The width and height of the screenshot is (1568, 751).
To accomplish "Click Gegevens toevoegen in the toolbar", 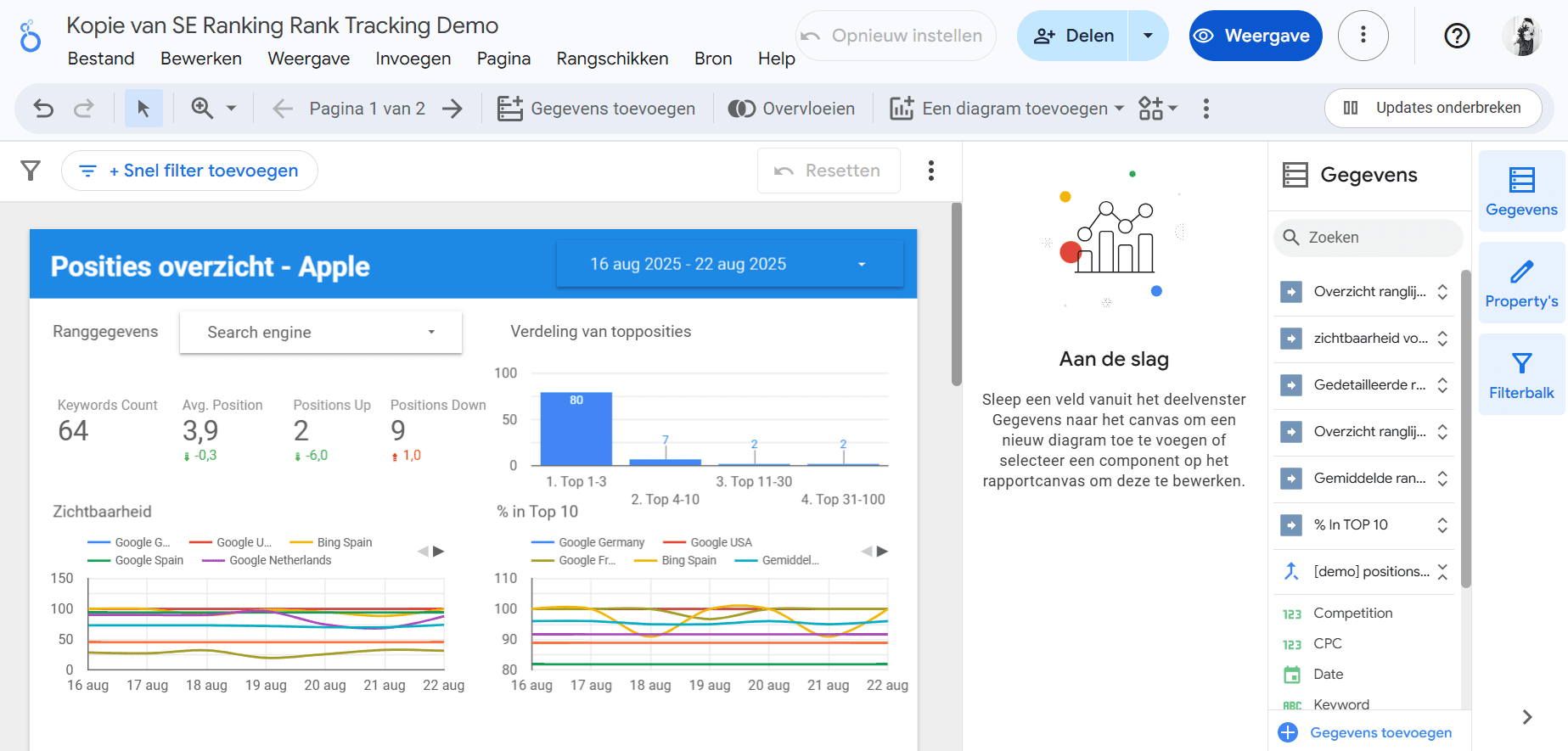I will [x=596, y=109].
